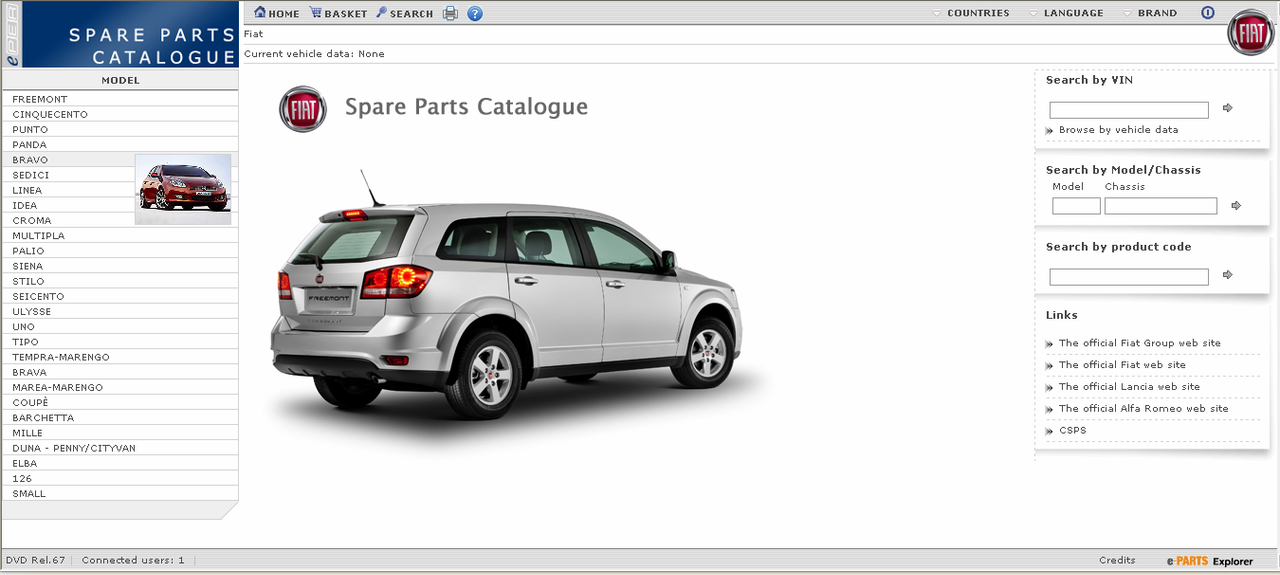Select MAREA-MARENGO model
The image size is (1280, 575).
coord(119,387)
